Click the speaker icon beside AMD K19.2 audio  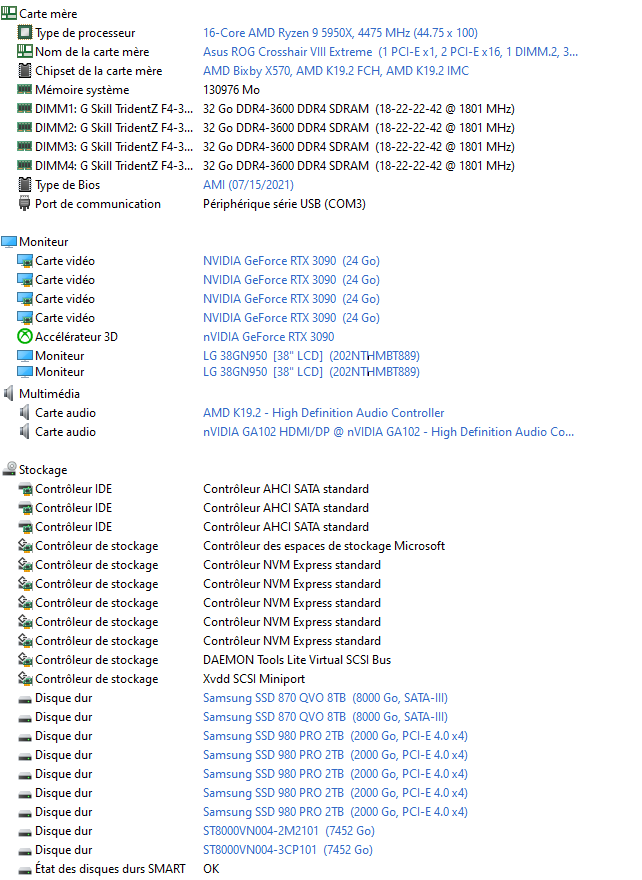[24, 412]
